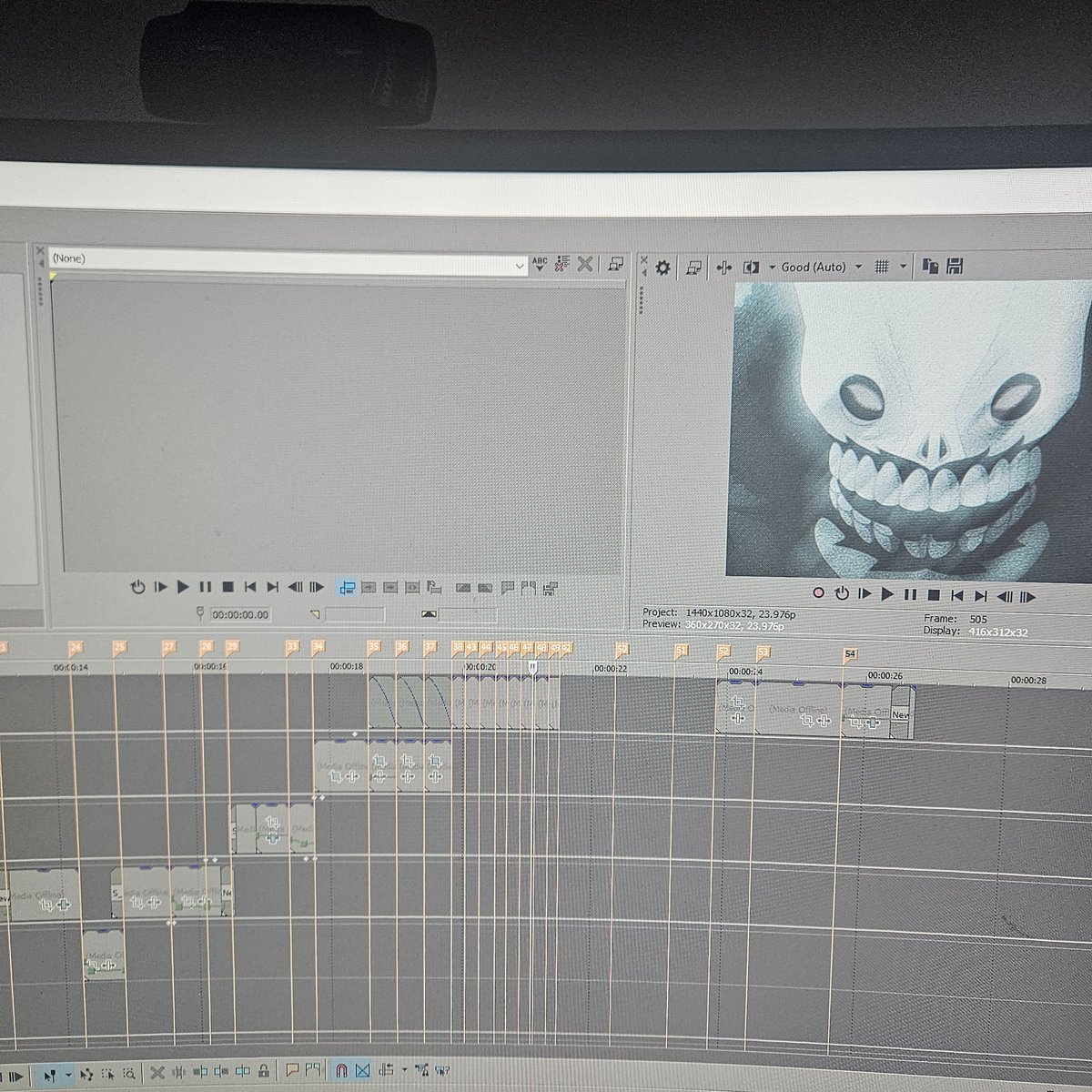Toggle overlays grid icon in preview
This screenshot has height=1092, width=1092.
click(882, 267)
